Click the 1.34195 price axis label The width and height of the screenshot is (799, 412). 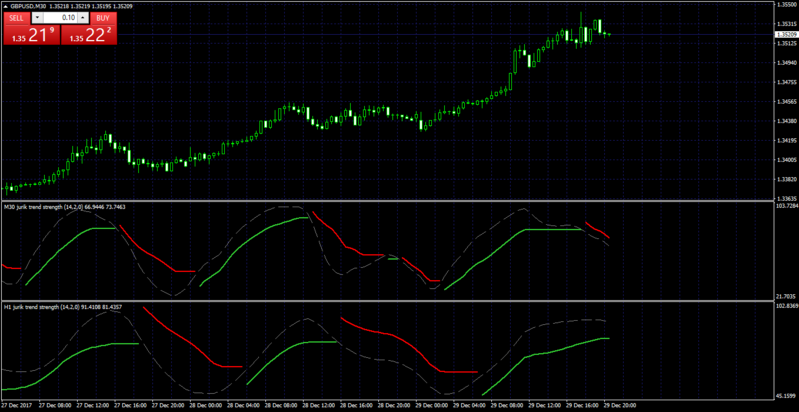click(785, 140)
